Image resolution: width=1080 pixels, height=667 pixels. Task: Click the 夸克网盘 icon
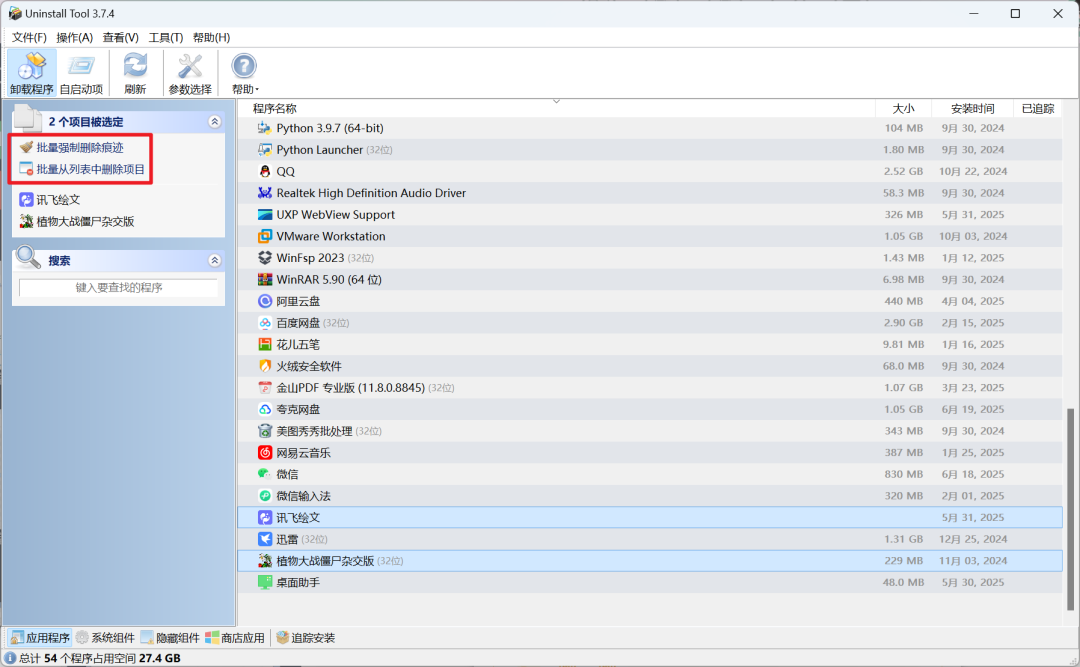[264, 409]
